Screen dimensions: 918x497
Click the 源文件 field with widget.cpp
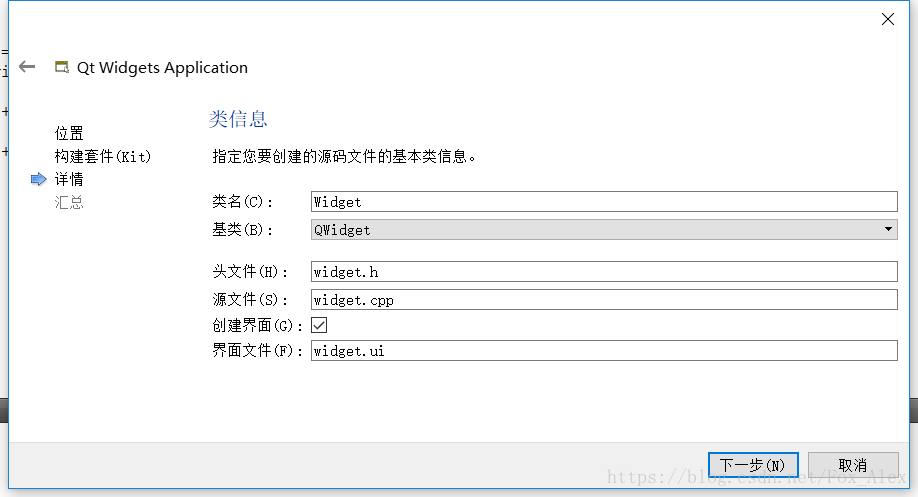coord(604,300)
